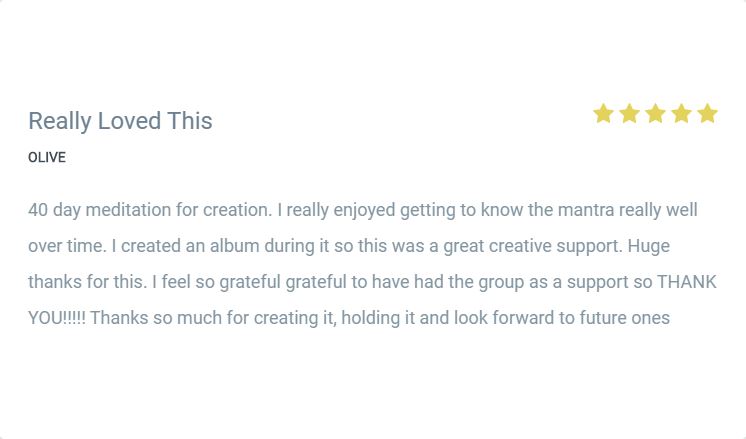
Task: Click the phrase "holding it" in the review
Action: (381, 318)
